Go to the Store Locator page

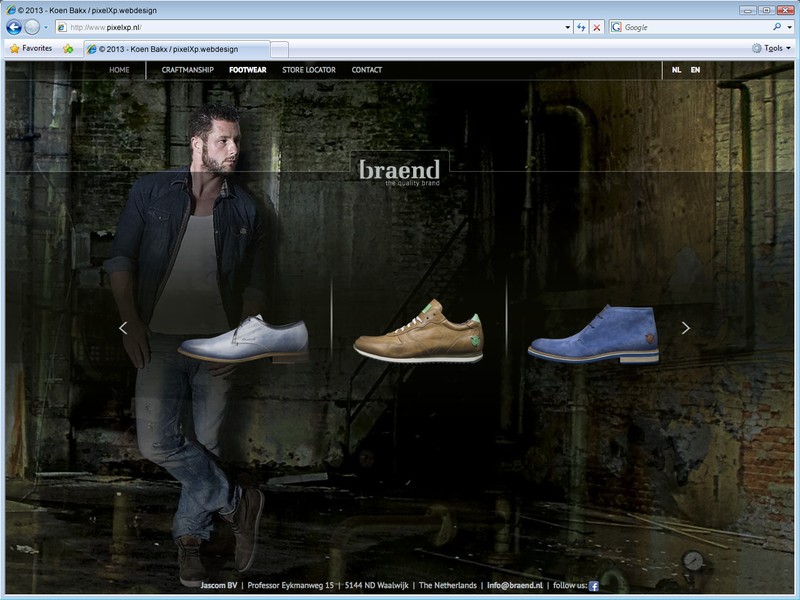pyautogui.click(x=309, y=70)
